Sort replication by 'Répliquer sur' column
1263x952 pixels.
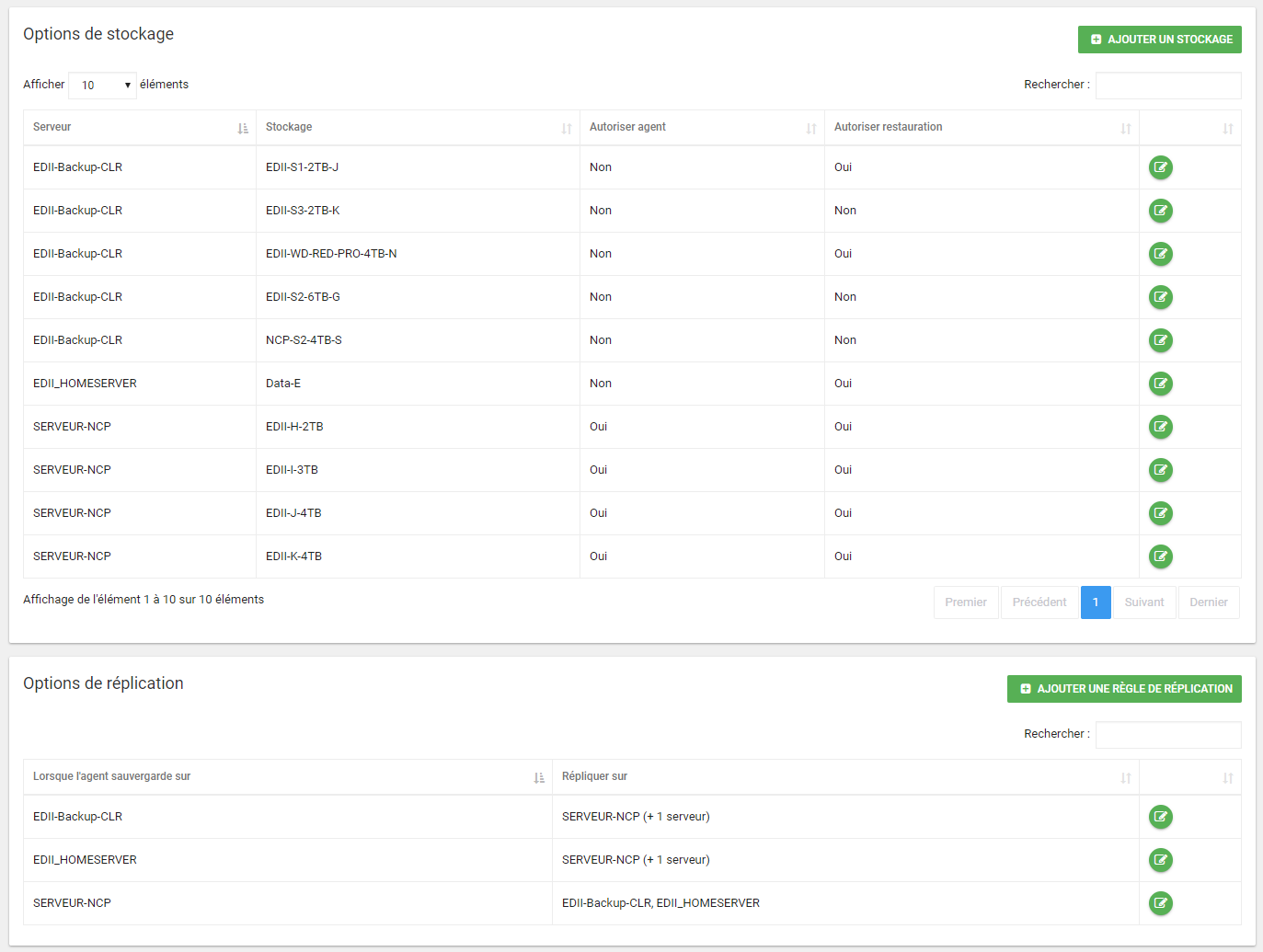(x=845, y=777)
